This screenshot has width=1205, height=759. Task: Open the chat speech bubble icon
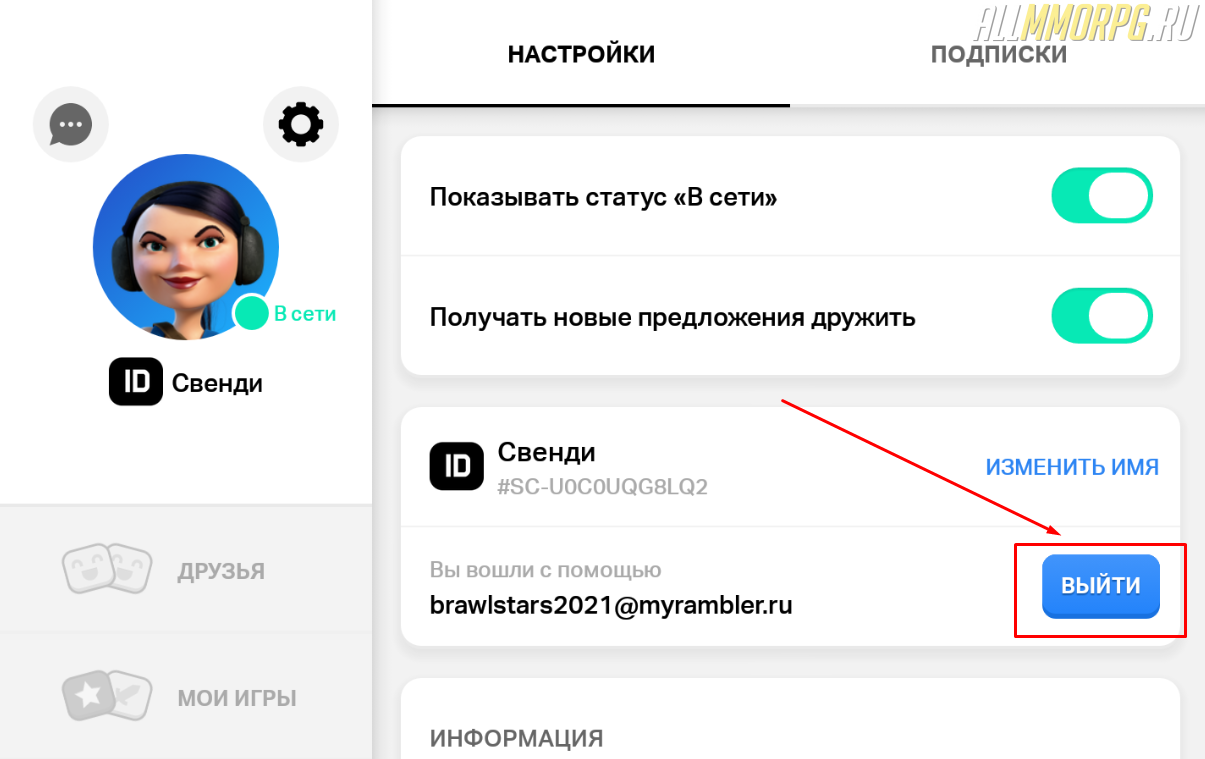coord(70,125)
